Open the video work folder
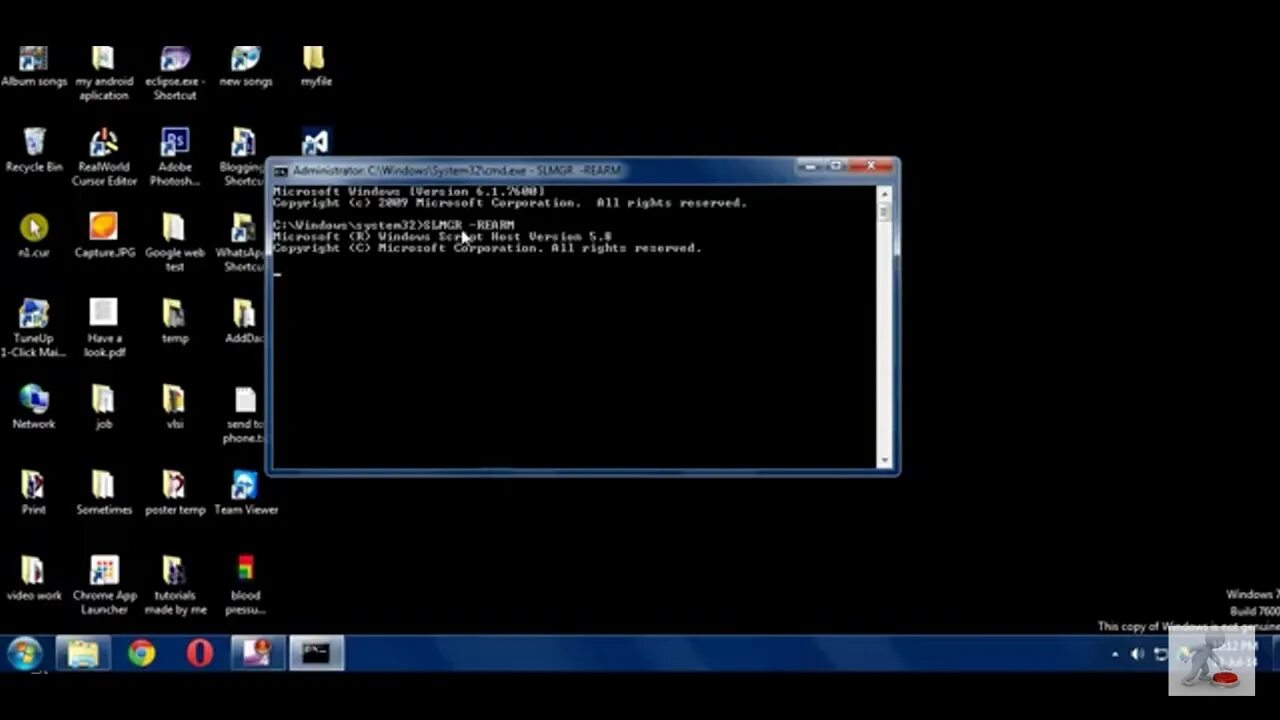This screenshot has height=720, width=1280. (34, 579)
